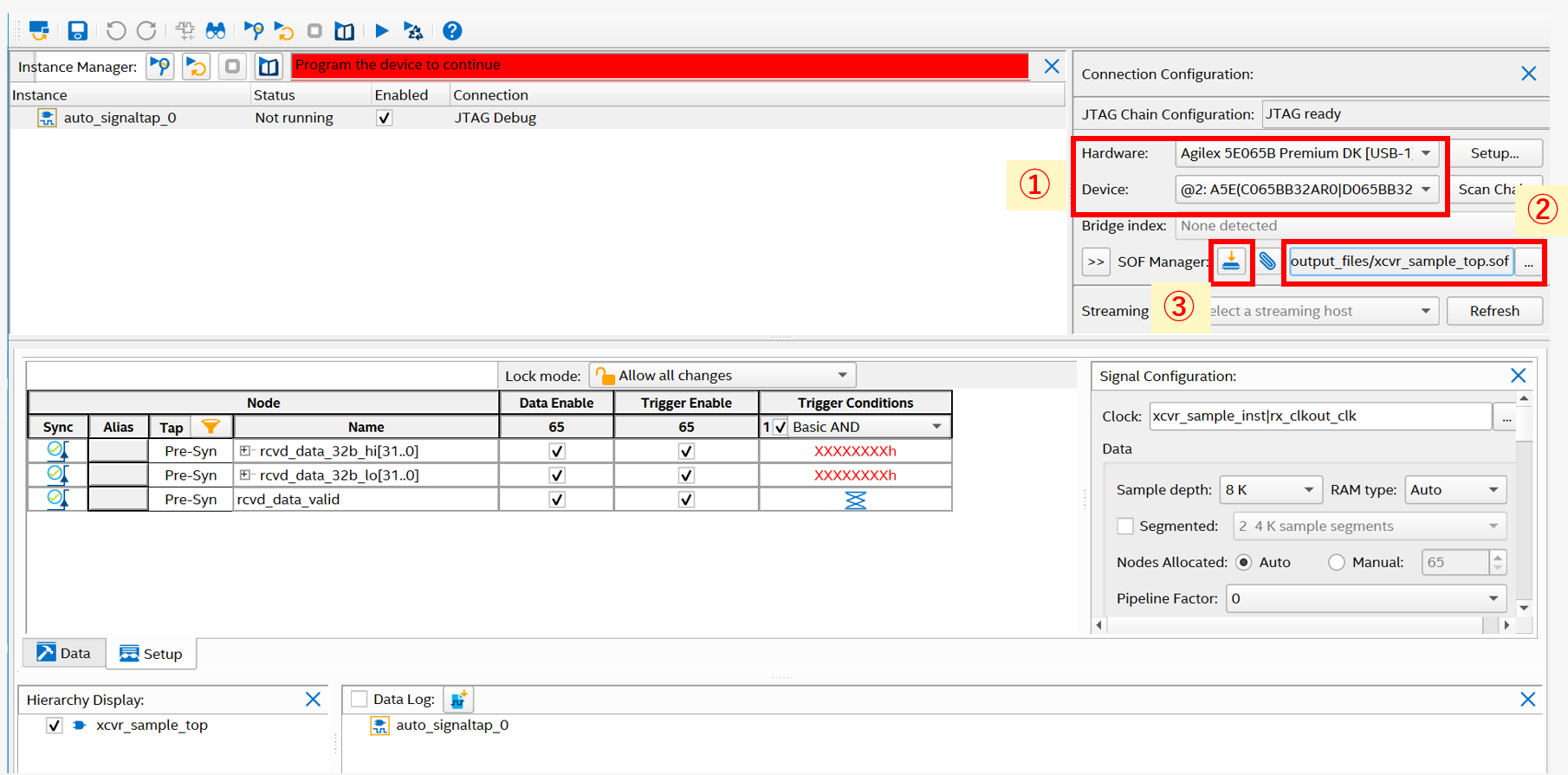
Task: Uncheck Data Enable for rcvd_data_valid
Action: (x=556, y=500)
